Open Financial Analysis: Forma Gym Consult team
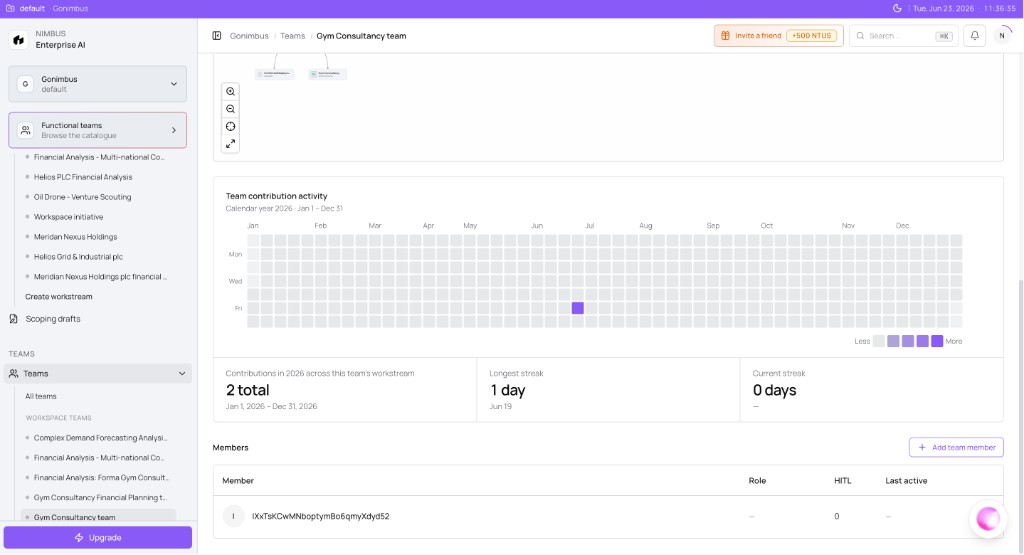This screenshot has height=555, width=1024. tap(101, 477)
